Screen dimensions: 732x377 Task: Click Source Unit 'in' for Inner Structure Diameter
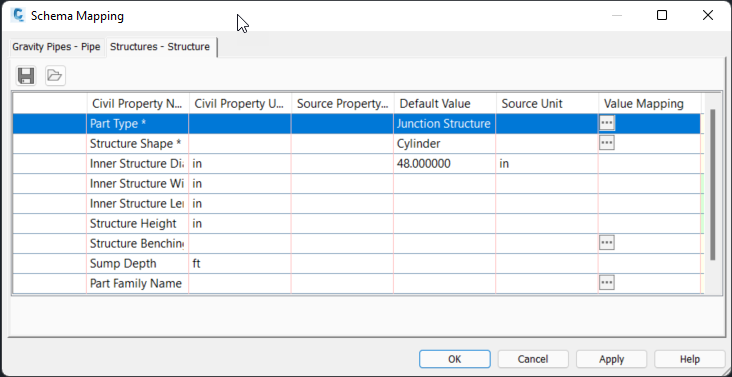click(x=547, y=164)
